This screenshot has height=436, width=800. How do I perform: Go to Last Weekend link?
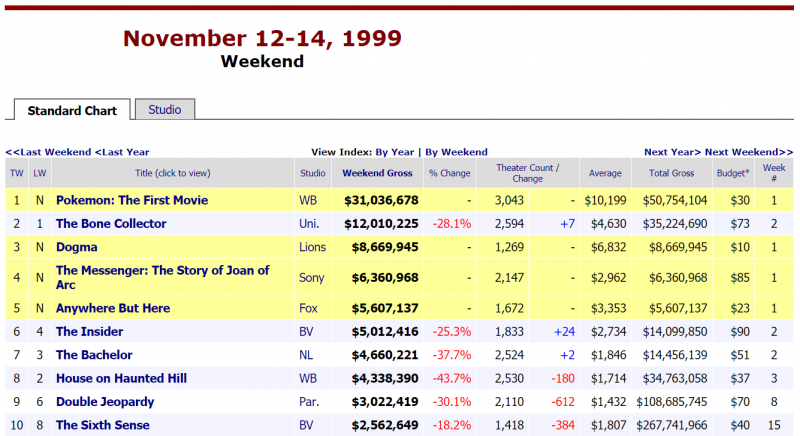pos(48,152)
